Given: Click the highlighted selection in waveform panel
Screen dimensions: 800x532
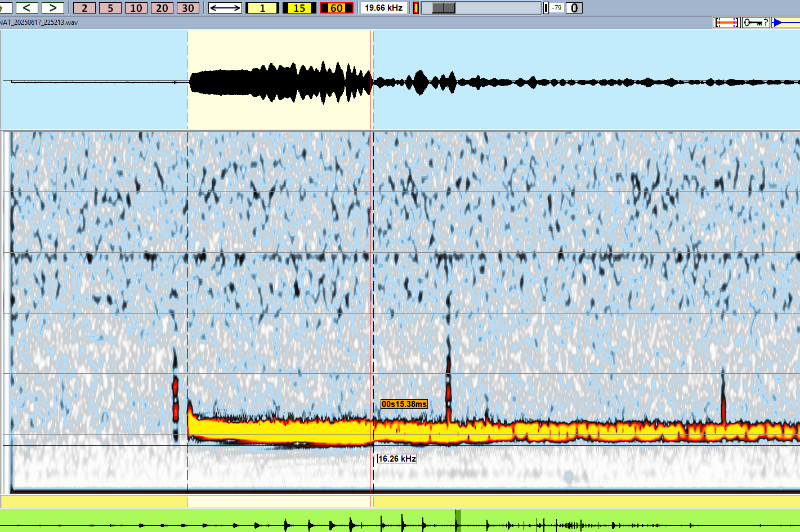Looking at the screenshot, I should [280, 81].
